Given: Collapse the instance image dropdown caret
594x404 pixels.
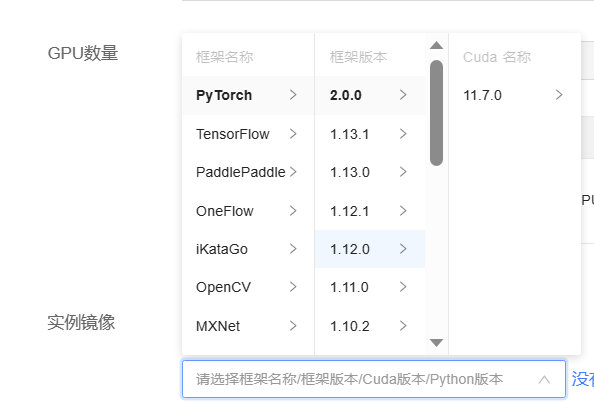Looking at the screenshot, I should (544, 379).
